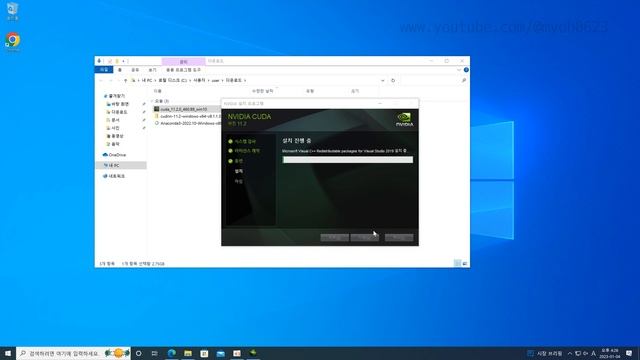Open Google Chrome from the desktop

[13, 41]
